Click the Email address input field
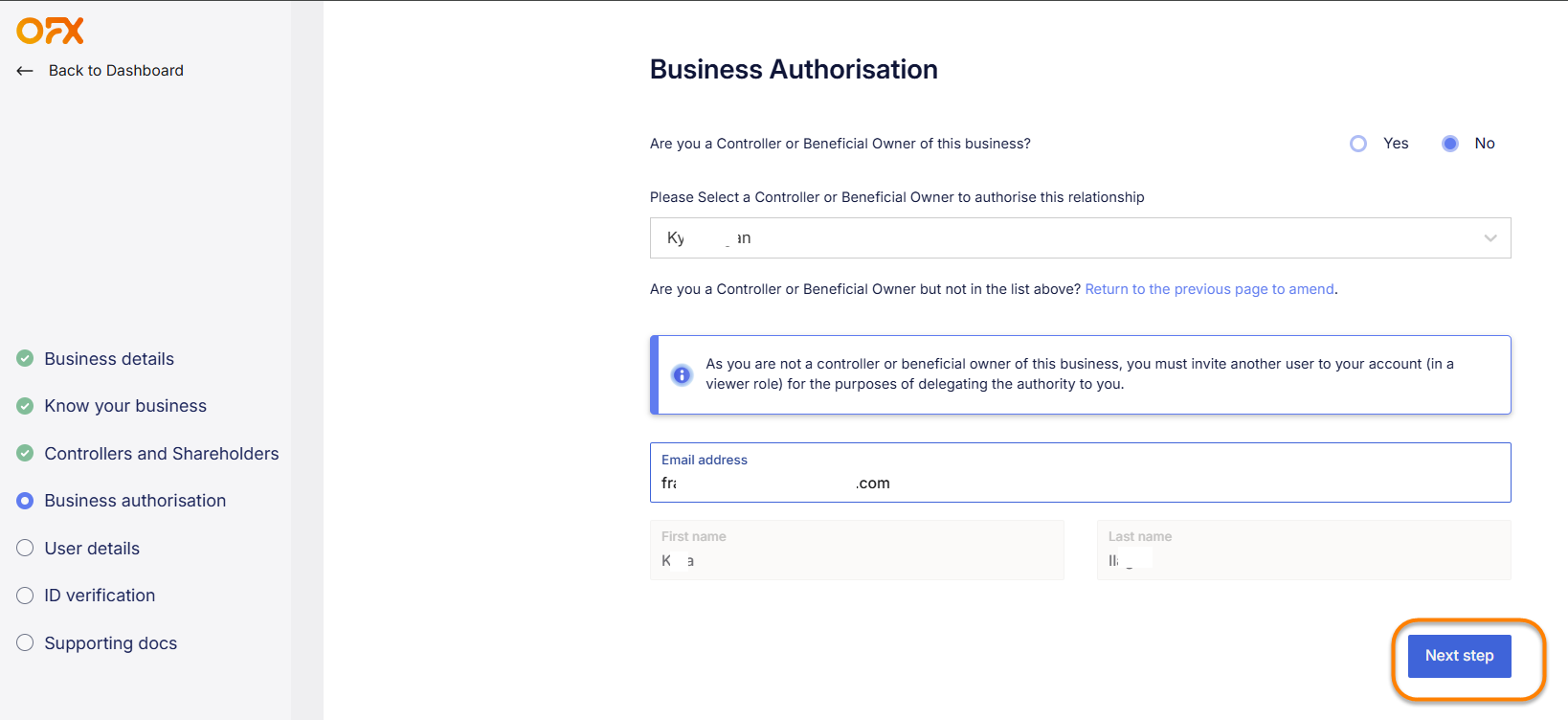This screenshot has width=1568, height=720. click(x=1079, y=483)
